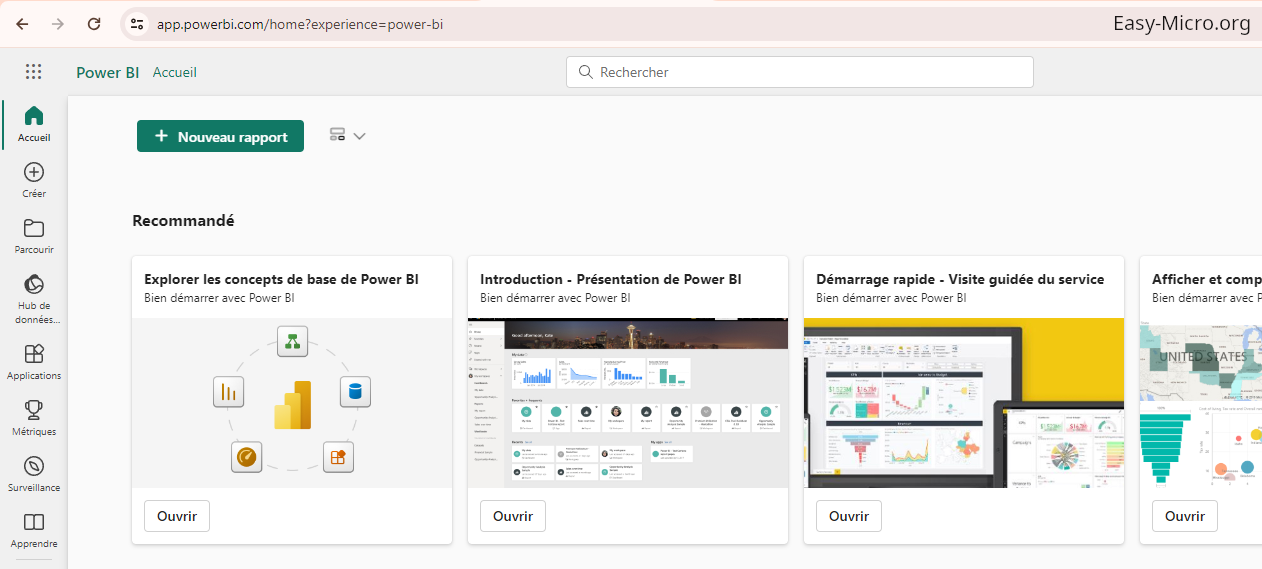Expand the layout view chevron dropdown
1262x569 pixels.
pyautogui.click(x=359, y=136)
